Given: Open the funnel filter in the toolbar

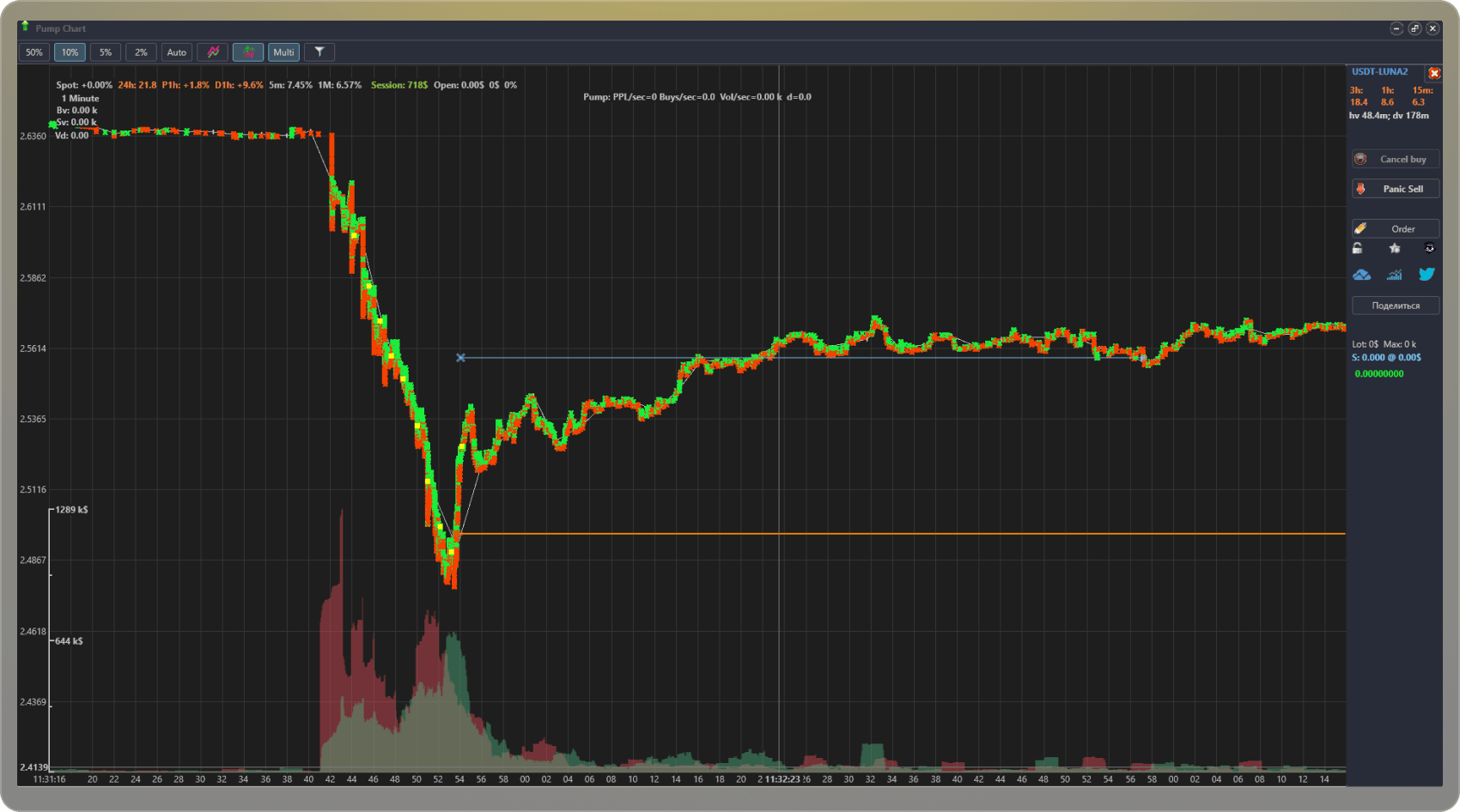Looking at the screenshot, I should coord(319,52).
